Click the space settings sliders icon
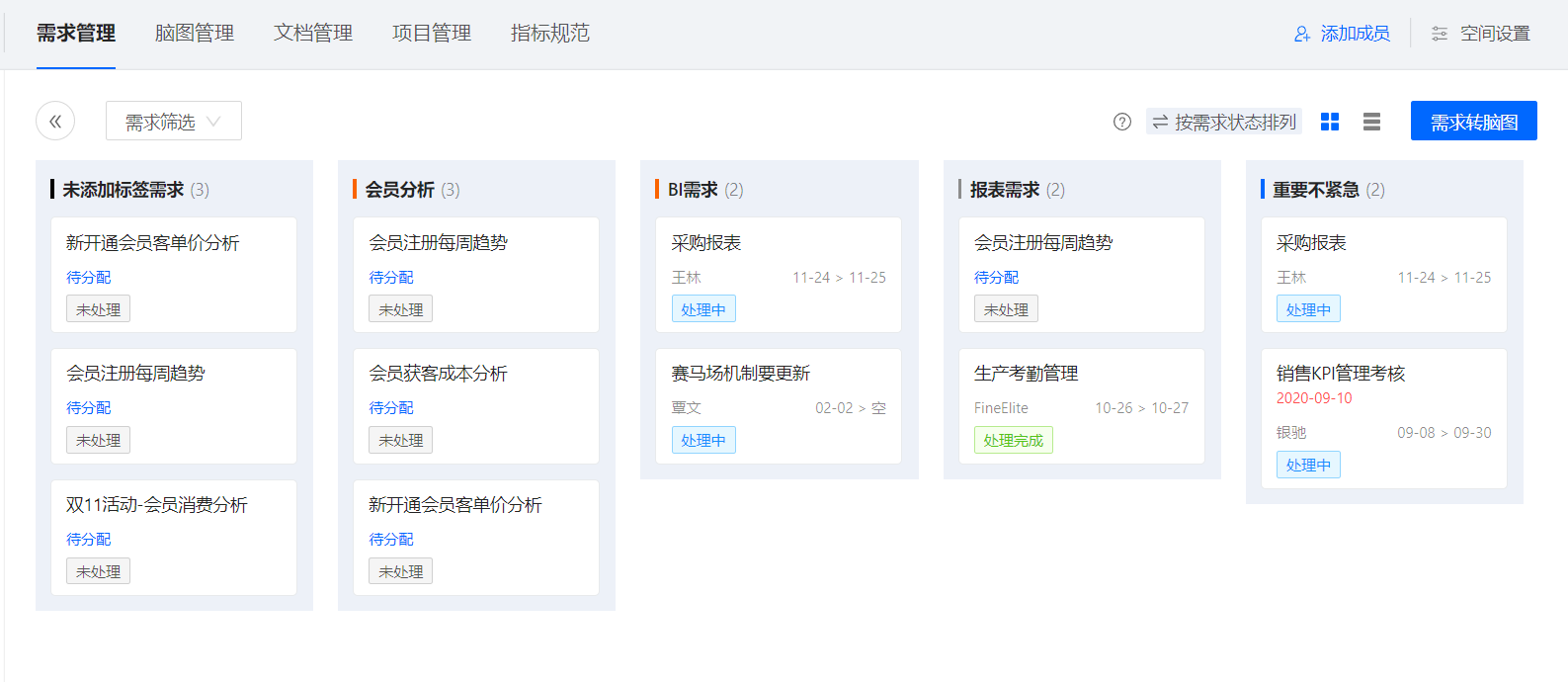Image resolution: width=1568 pixels, height=682 pixels. pos(1440,34)
